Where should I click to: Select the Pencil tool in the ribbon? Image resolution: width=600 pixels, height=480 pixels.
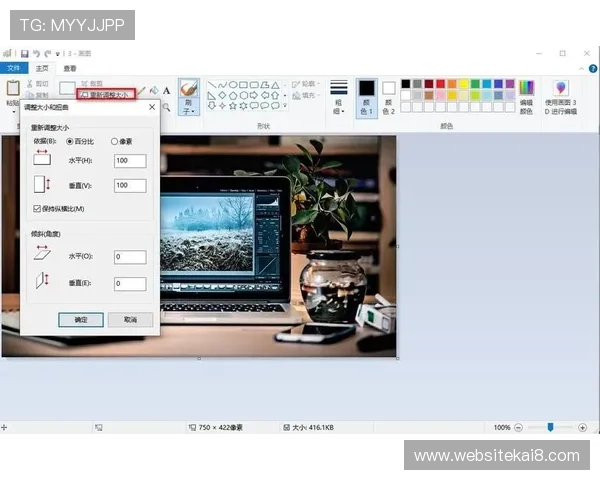tap(141, 91)
